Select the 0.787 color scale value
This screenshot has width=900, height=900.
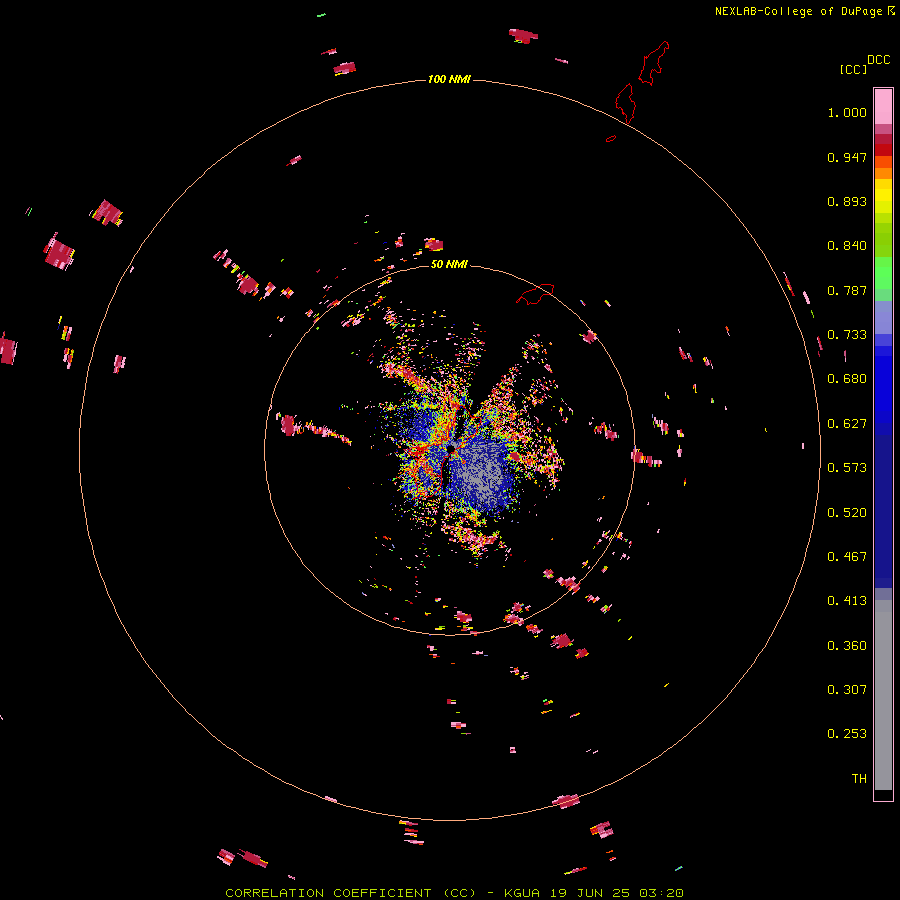847,290
